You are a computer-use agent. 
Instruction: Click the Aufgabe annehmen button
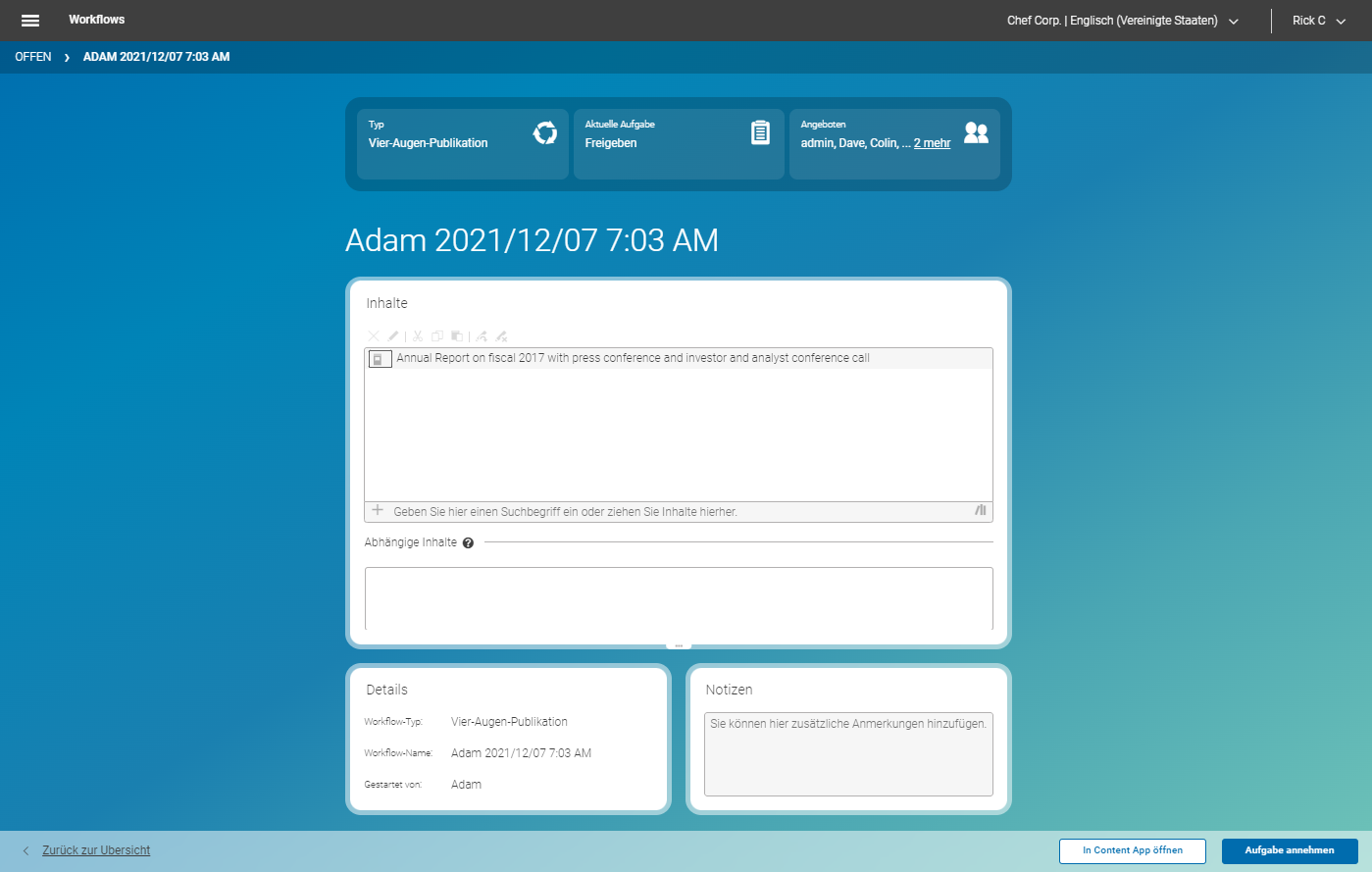(1290, 850)
